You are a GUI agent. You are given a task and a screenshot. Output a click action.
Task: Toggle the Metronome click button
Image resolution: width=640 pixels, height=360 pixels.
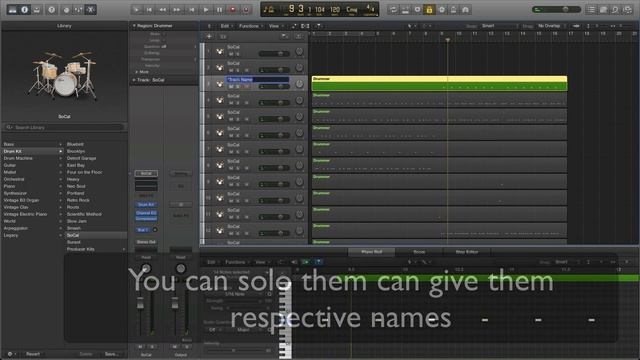click(x=453, y=9)
